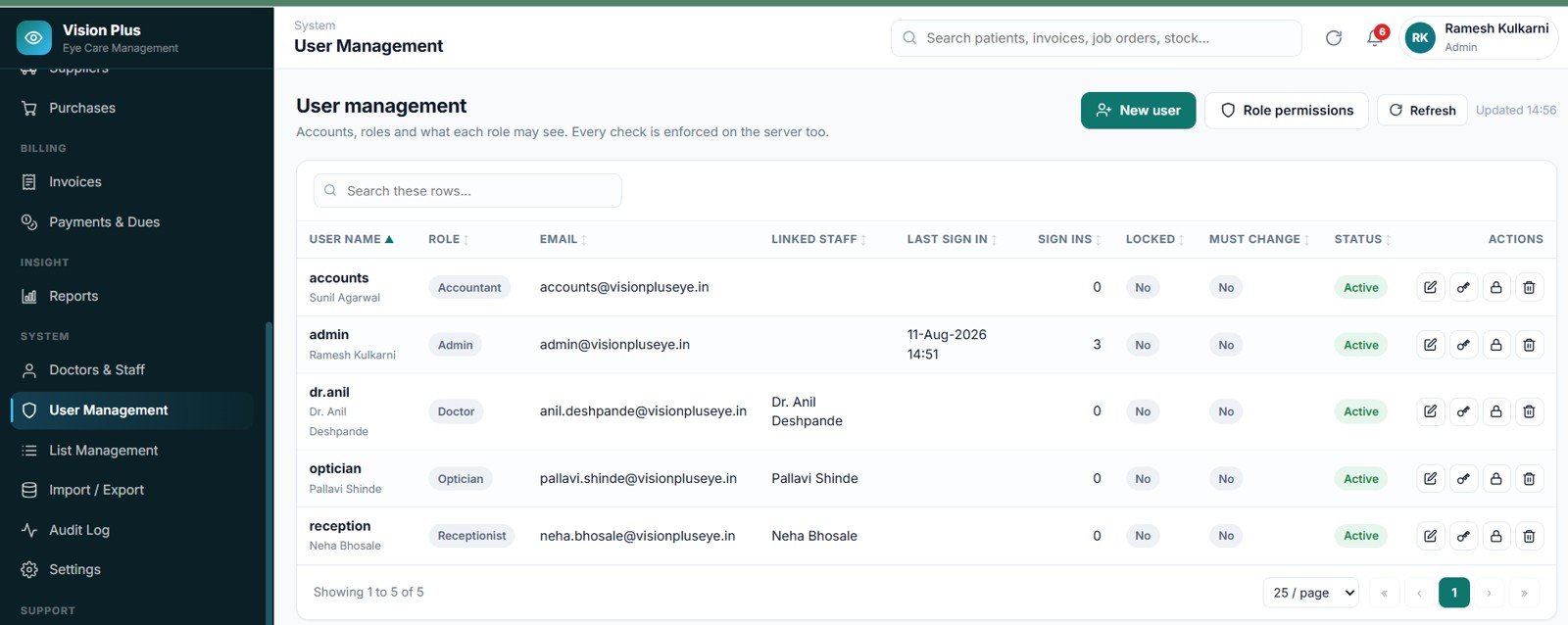
Task: Edit the reception user
Action: pyautogui.click(x=1431, y=536)
